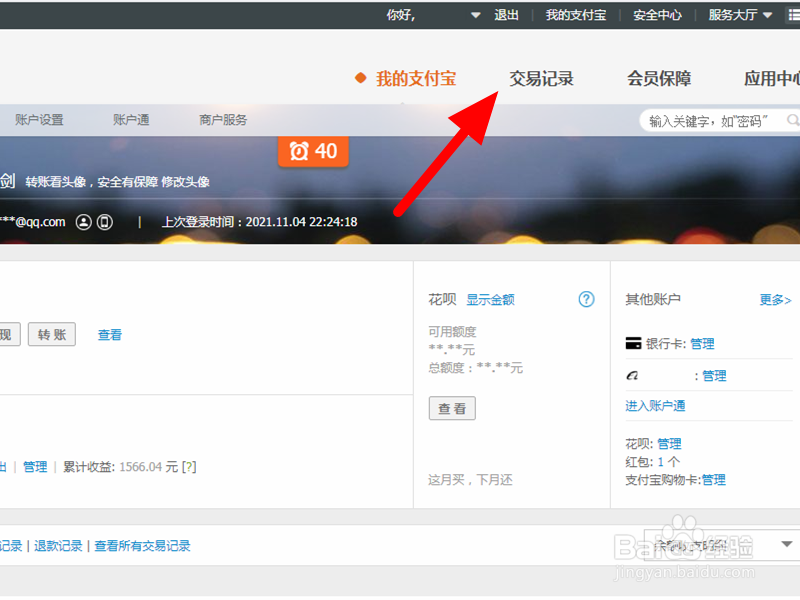
Task: Click 退出 to log out
Action: [x=506, y=15]
